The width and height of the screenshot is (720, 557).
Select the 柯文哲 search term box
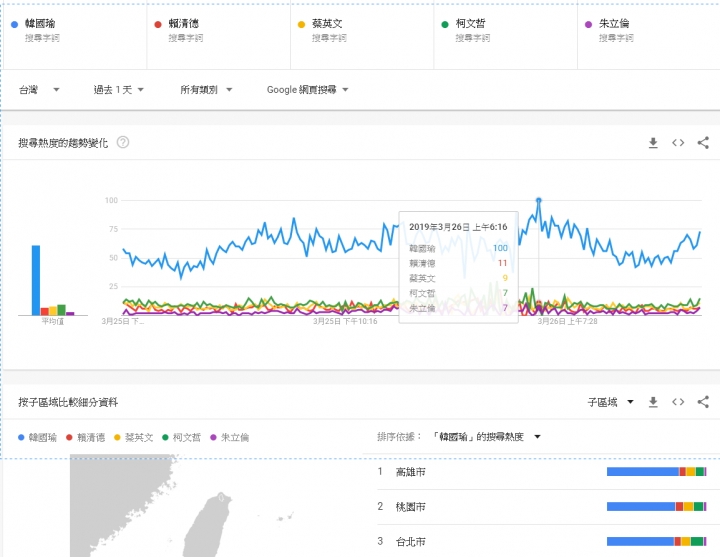click(x=505, y=37)
